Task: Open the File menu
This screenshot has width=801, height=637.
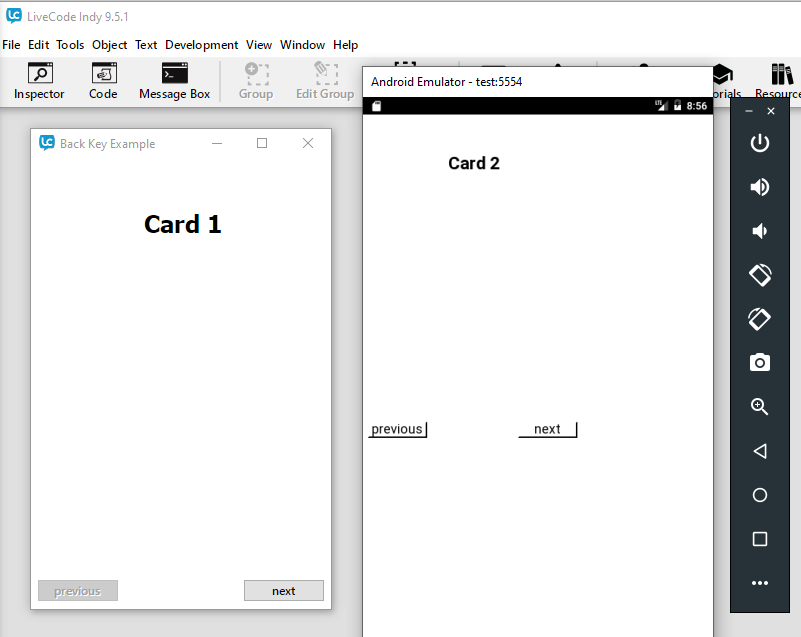Action: coord(11,45)
